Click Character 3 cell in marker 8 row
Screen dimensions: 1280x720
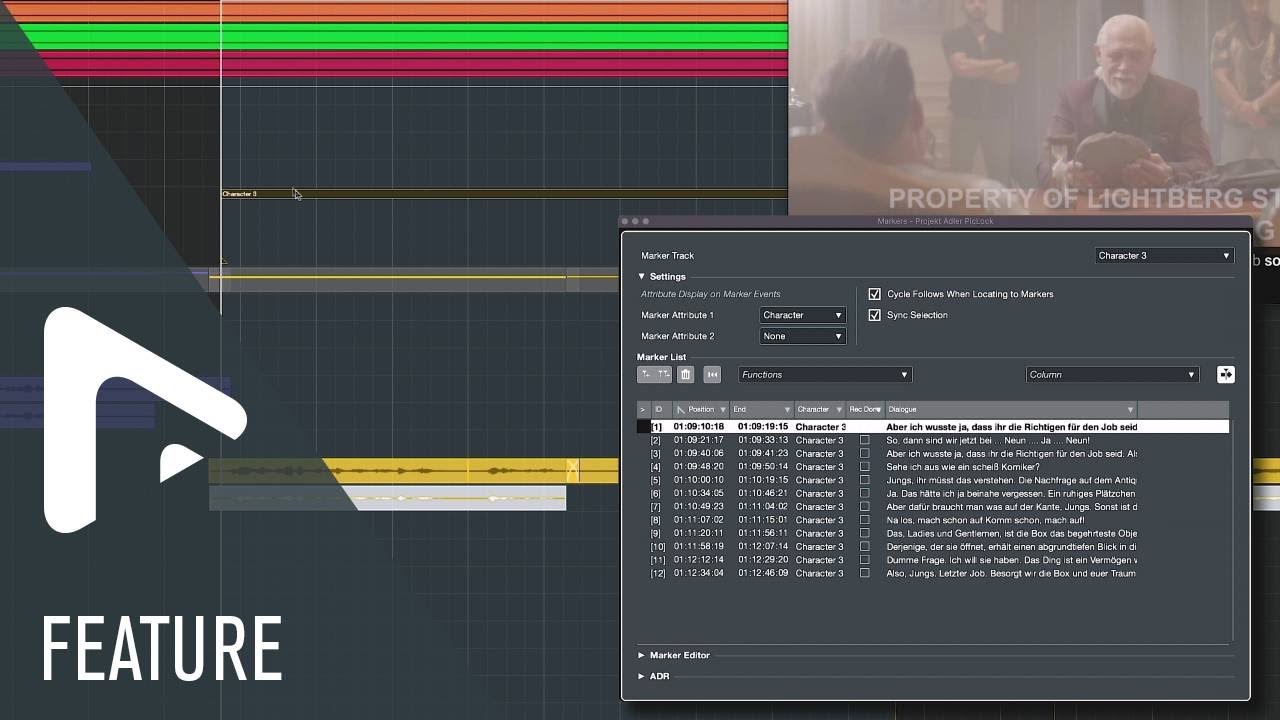819,520
